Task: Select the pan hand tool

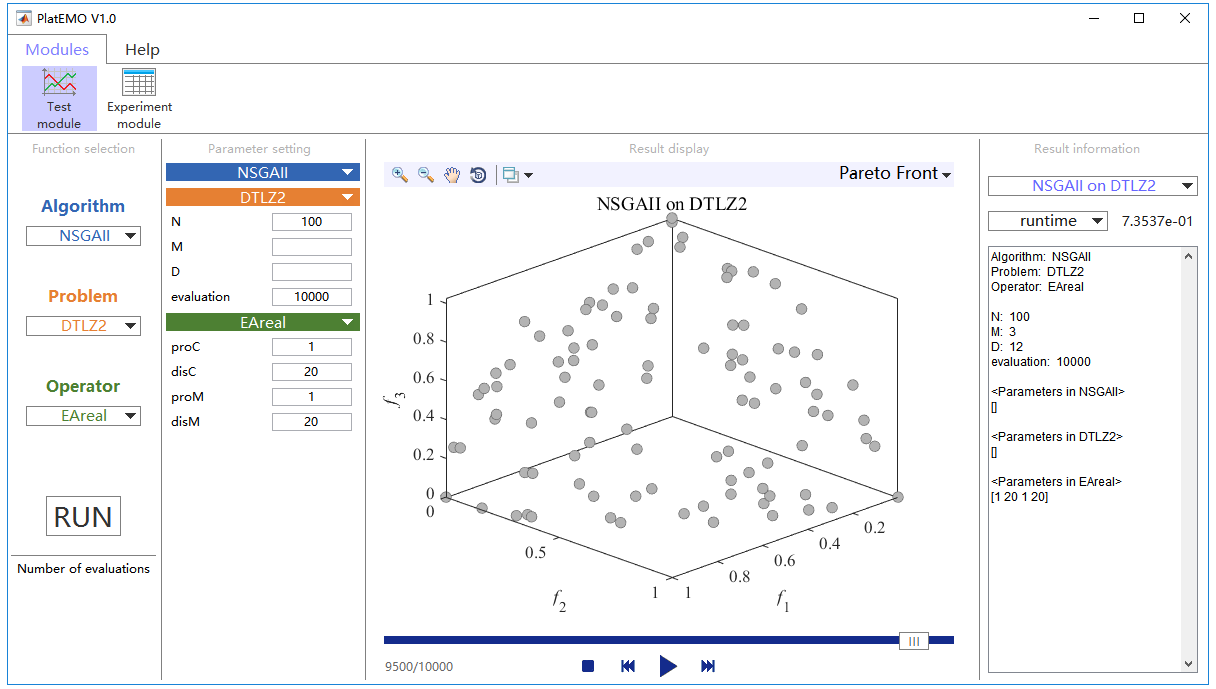Action: coord(452,174)
